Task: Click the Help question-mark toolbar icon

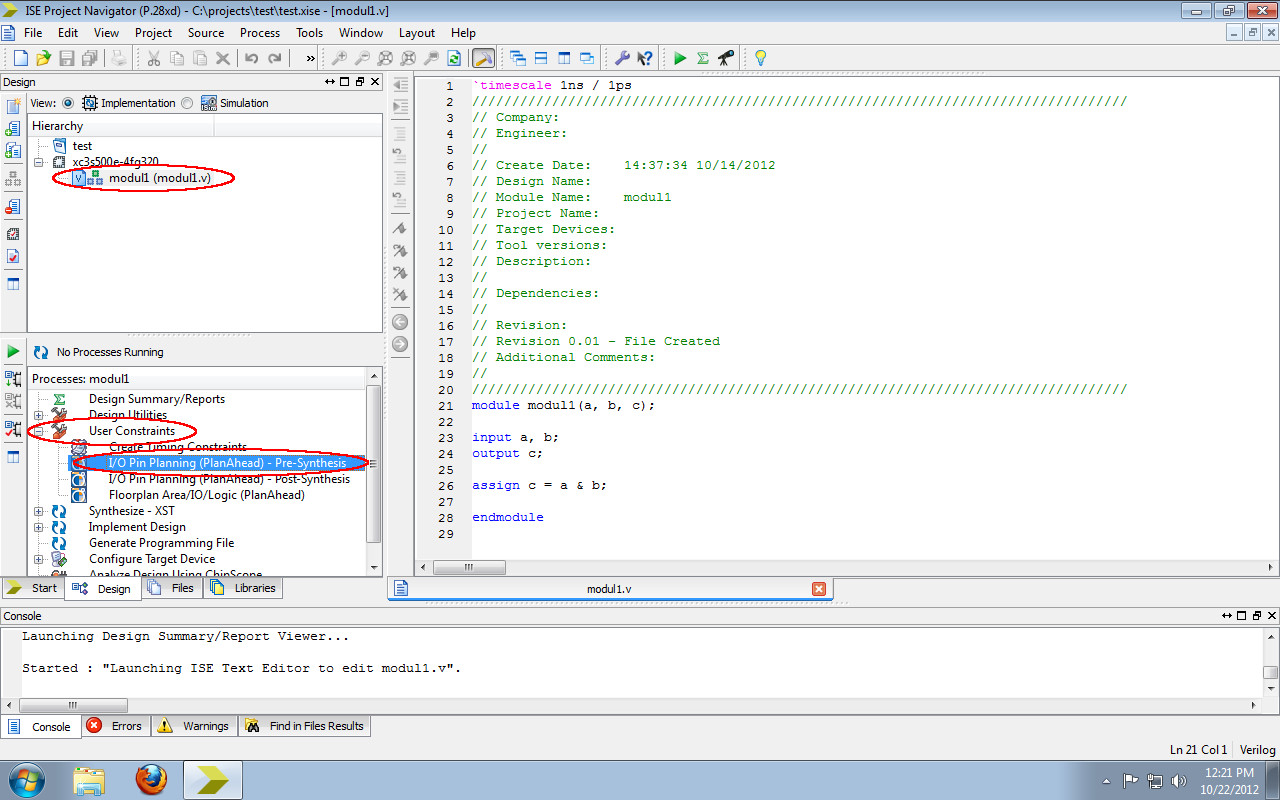Action: pos(647,57)
